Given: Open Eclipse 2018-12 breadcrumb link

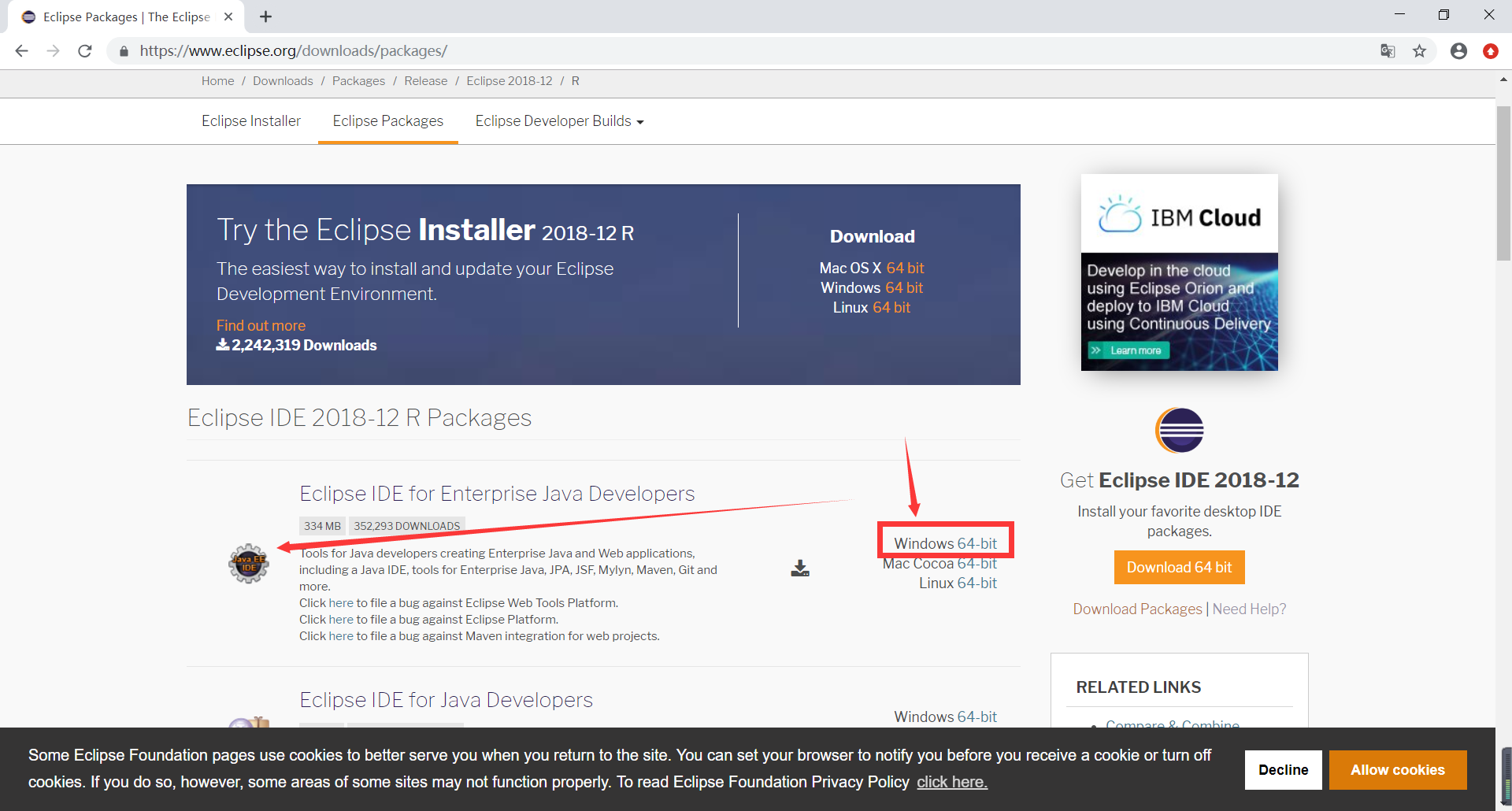Looking at the screenshot, I should click(x=510, y=81).
